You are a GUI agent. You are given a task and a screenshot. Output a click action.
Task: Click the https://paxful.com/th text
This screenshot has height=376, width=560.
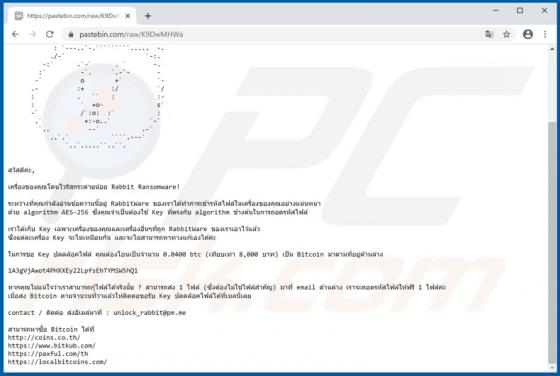[x=48, y=354]
